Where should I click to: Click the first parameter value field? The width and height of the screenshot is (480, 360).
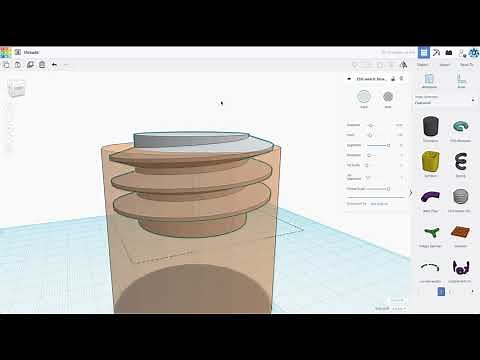pos(399,125)
